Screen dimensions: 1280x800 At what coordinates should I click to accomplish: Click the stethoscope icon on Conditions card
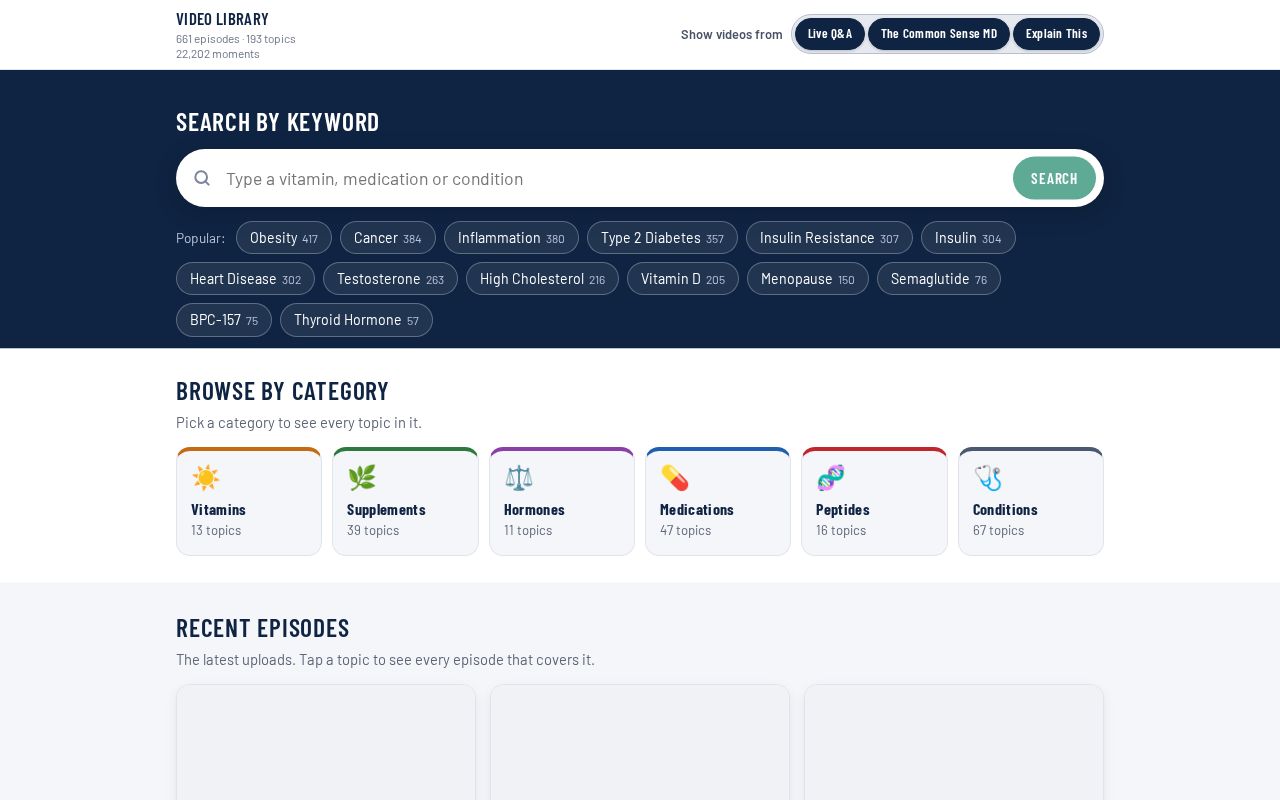[x=988, y=478]
